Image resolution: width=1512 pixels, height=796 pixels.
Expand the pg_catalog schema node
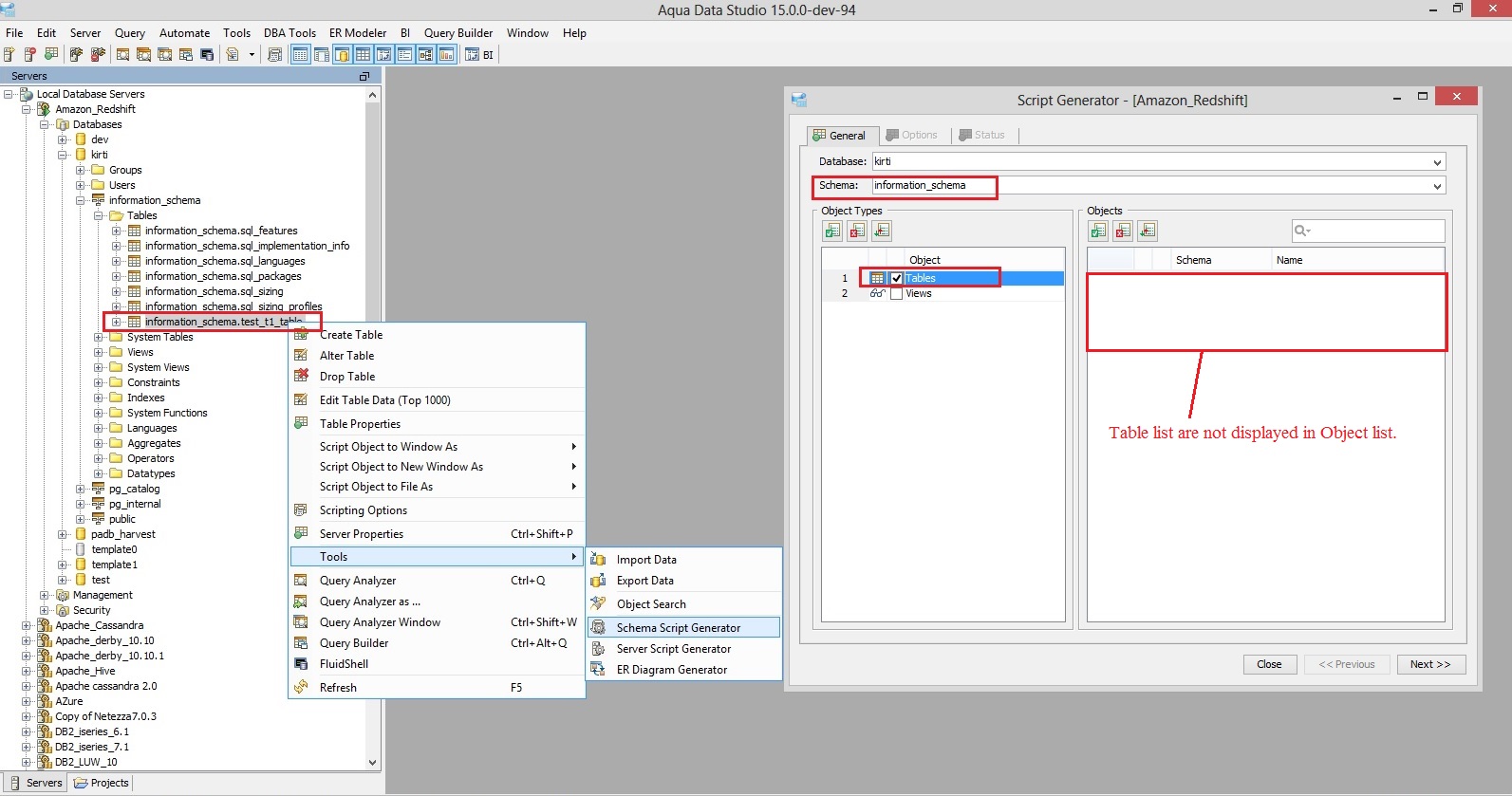pos(81,489)
